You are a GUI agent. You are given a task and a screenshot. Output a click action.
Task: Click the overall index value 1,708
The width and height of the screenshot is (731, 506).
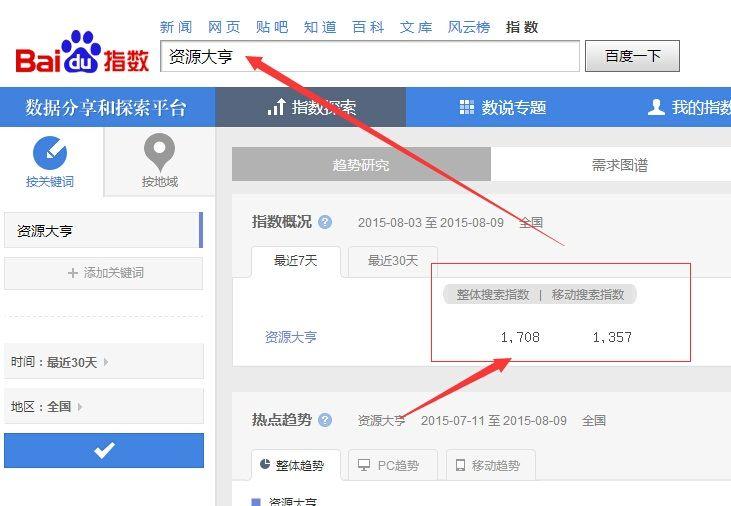tap(520, 337)
